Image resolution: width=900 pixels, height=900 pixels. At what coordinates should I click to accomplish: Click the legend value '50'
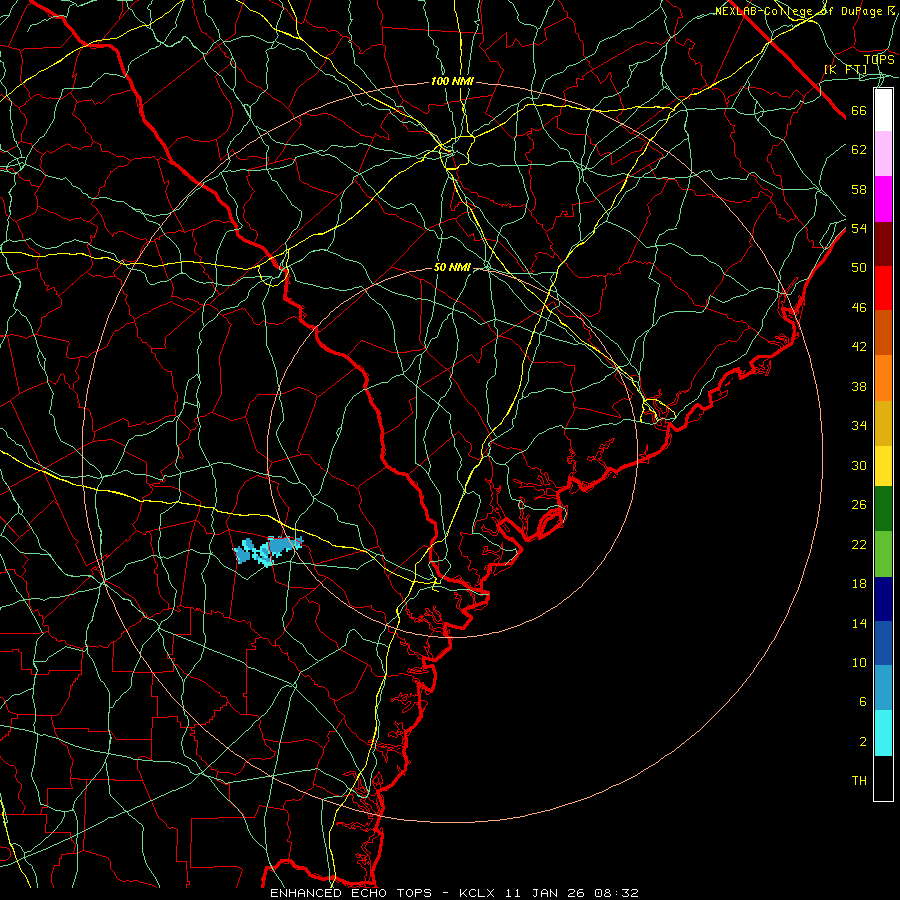(x=859, y=268)
